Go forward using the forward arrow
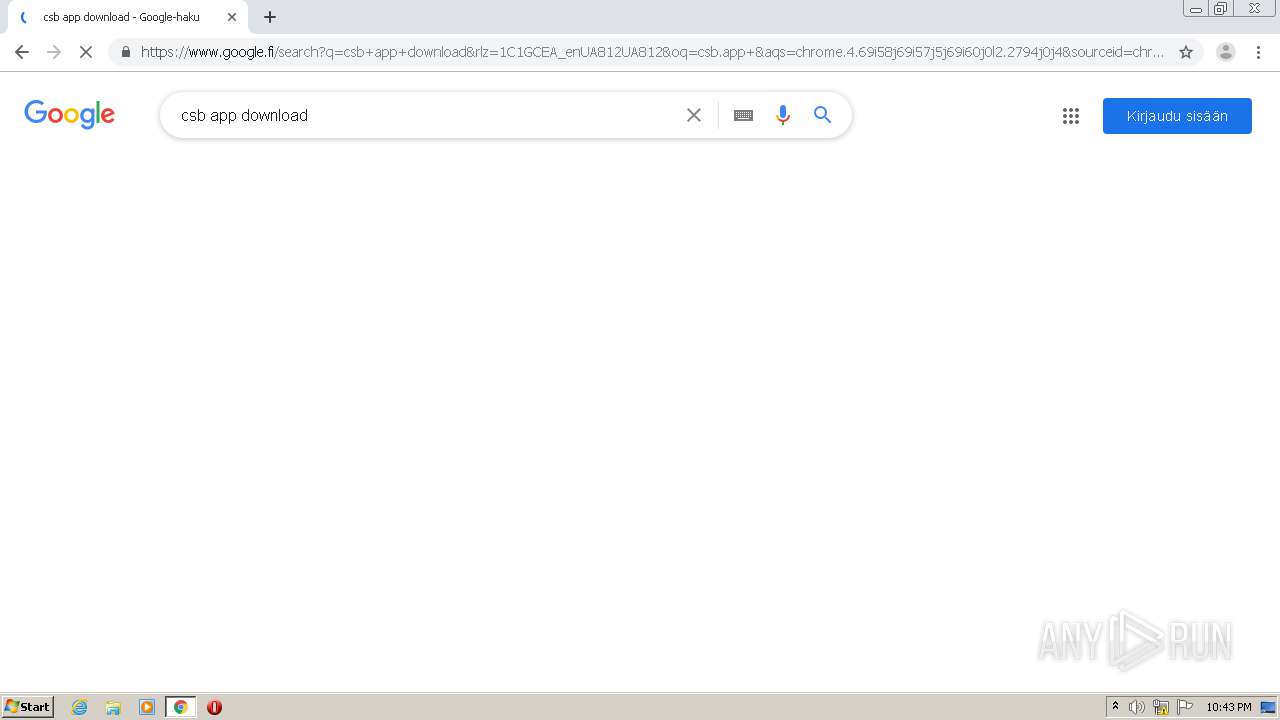Image resolution: width=1280 pixels, height=720 pixels. pos(54,52)
